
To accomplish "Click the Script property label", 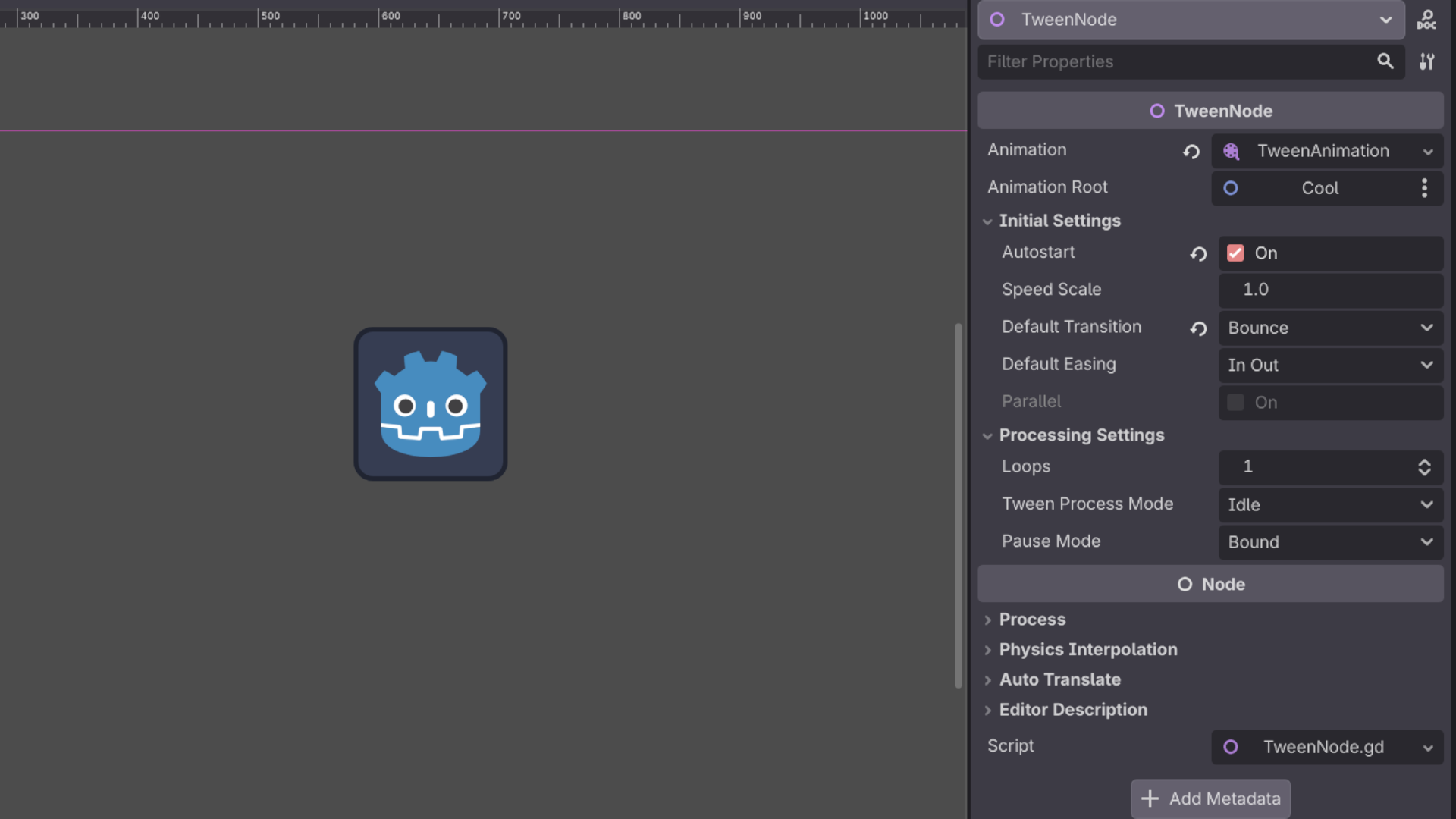I will click(x=1010, y=746).
